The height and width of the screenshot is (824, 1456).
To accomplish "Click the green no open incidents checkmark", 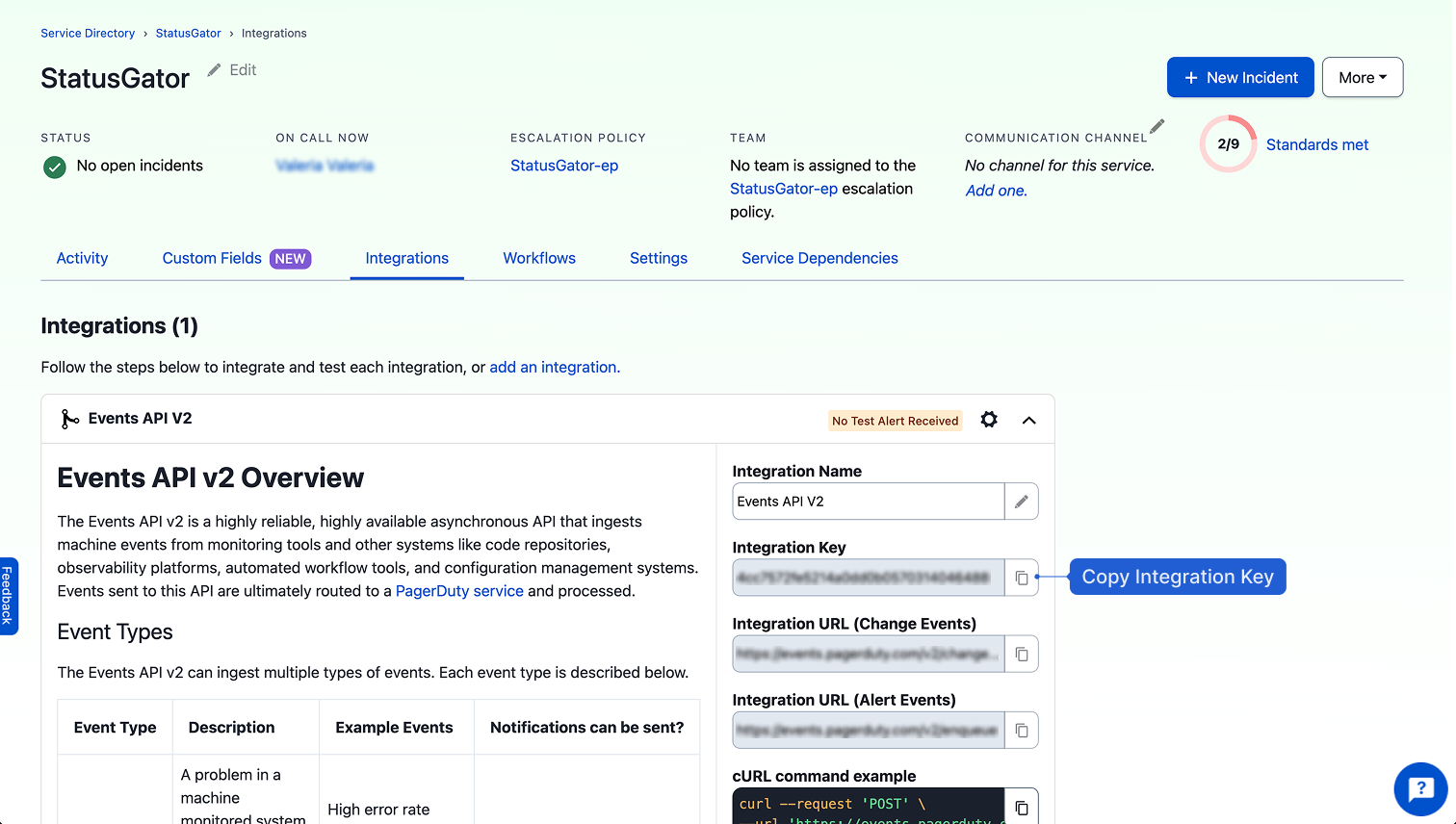I will click(55, 167).
